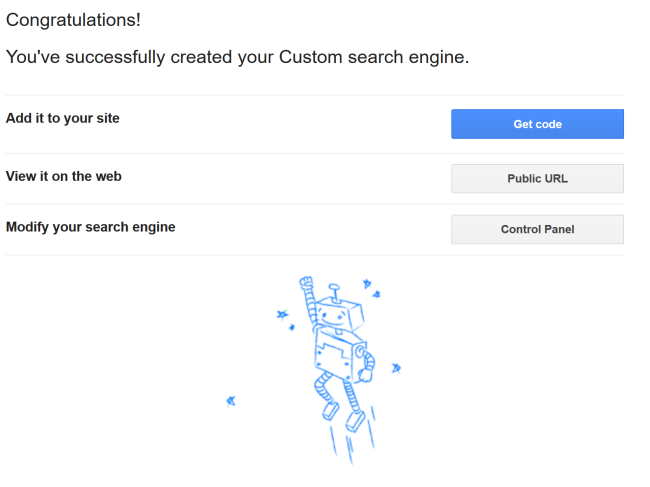Click the robot's raised fist
The width and height of the screenshot is (650, 487).
click(306, 283)
